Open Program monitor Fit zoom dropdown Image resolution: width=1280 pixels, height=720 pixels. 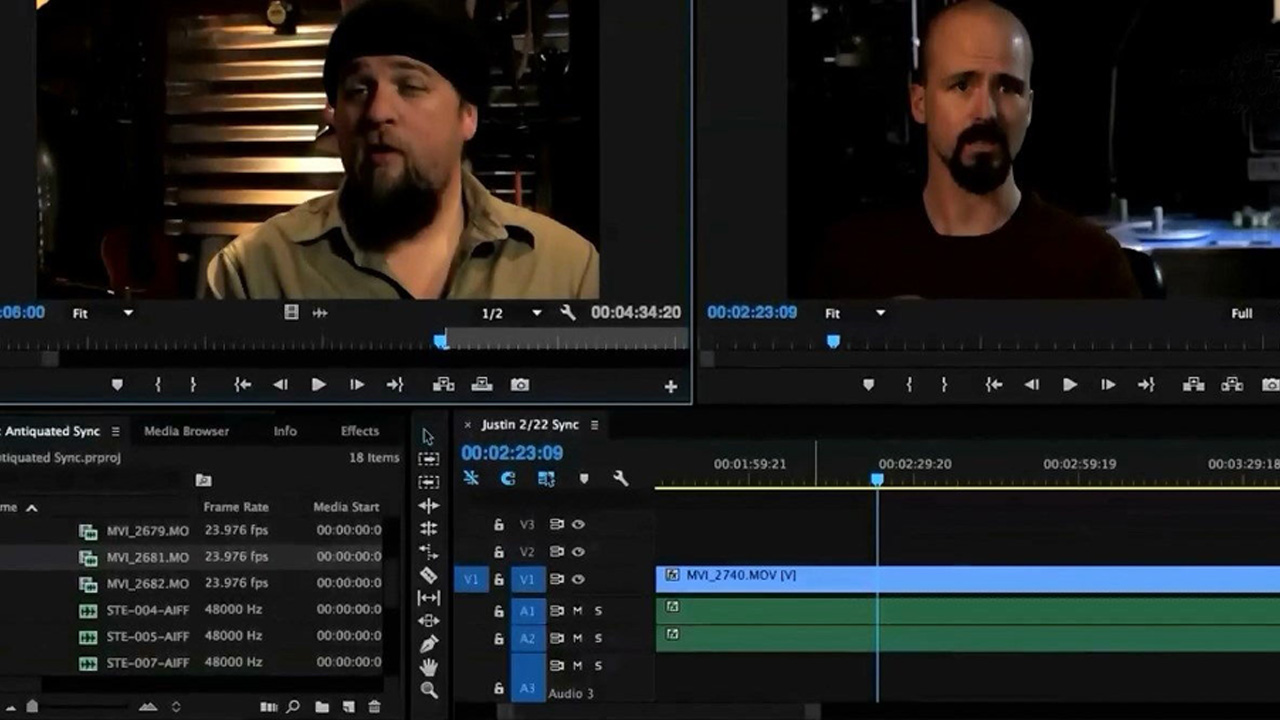pos(855,313)
